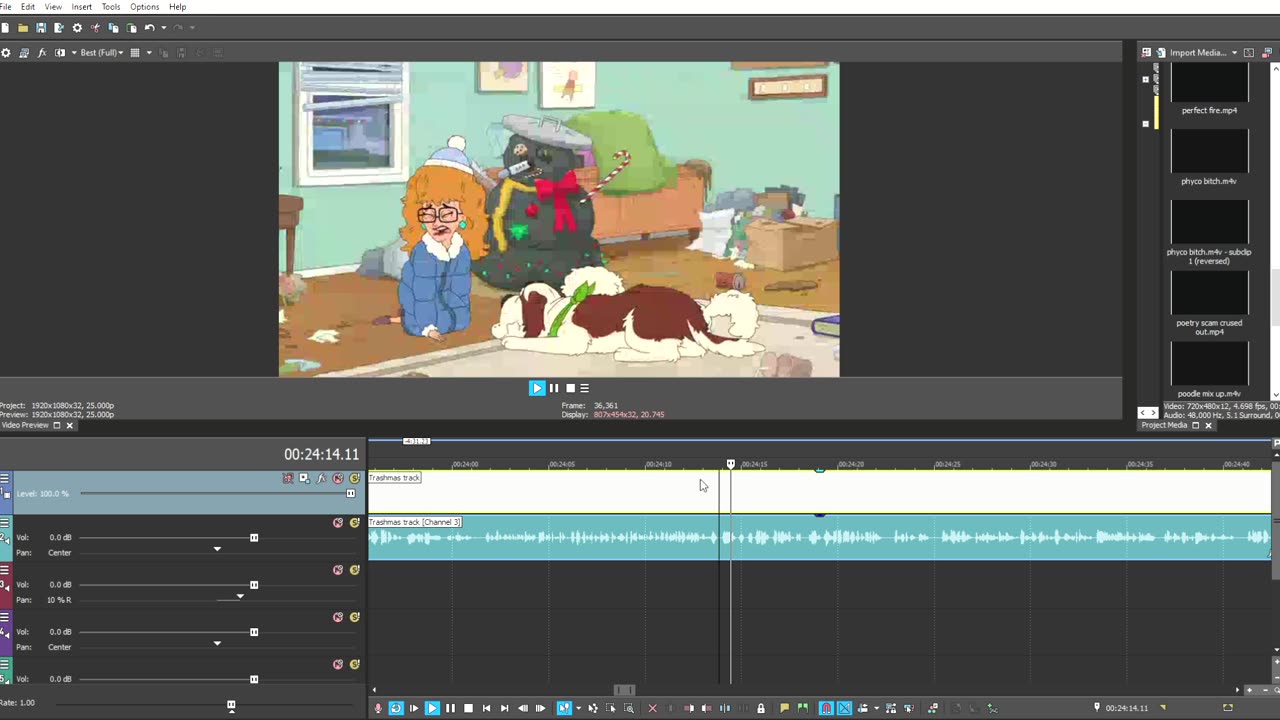Click the highlighted Play button in transport

click(432, 708)
